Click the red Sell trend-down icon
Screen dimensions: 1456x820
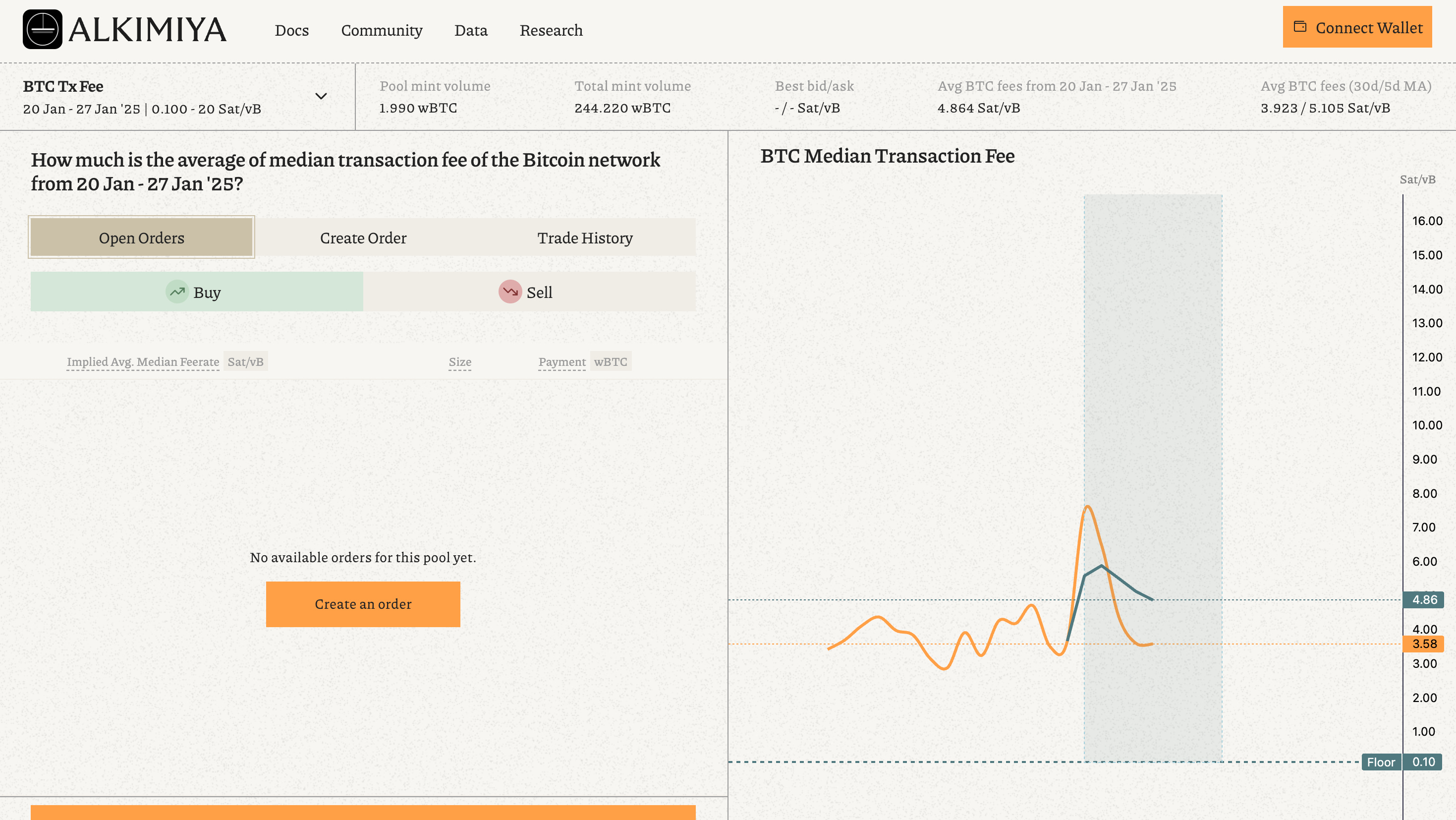[x=510, y=292]
